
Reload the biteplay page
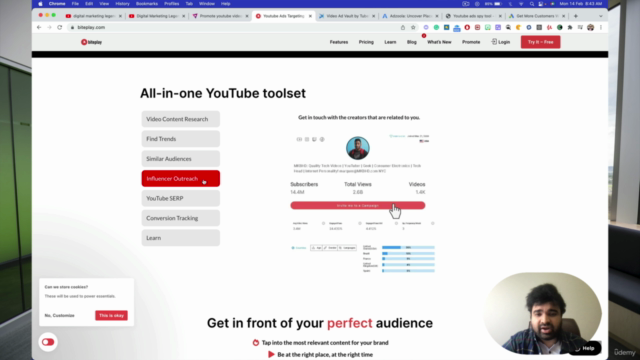[60, 27]
